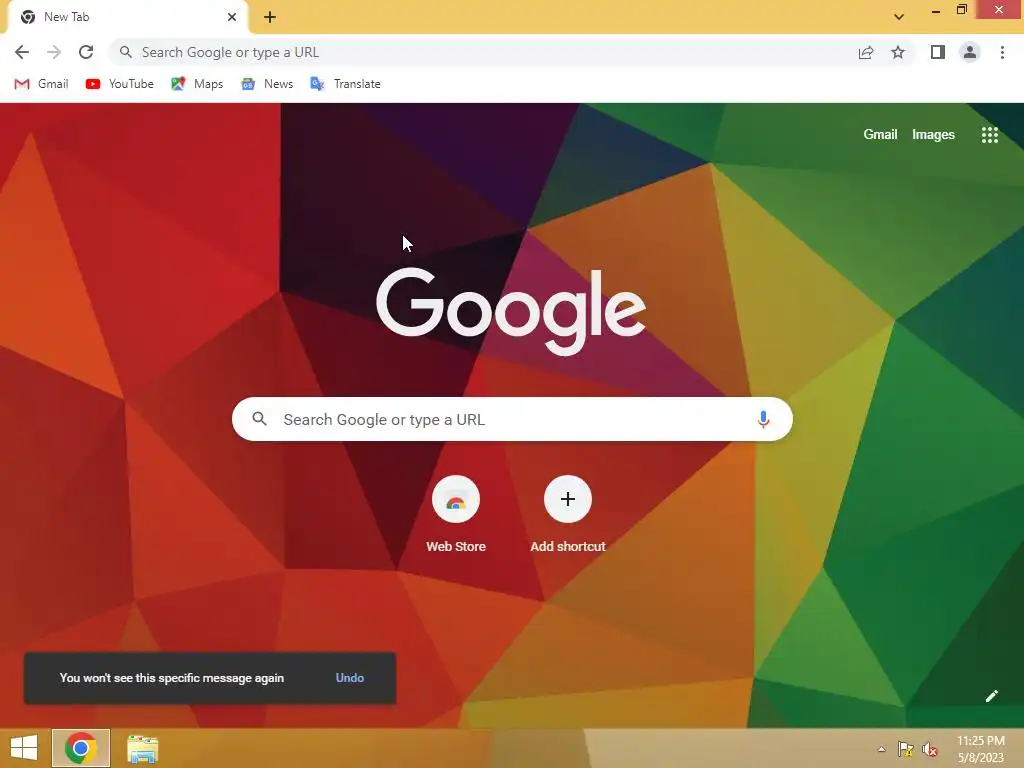Open Maps bookmark
The height and width of the screenshot is (768, 1024).
[197, 84]
